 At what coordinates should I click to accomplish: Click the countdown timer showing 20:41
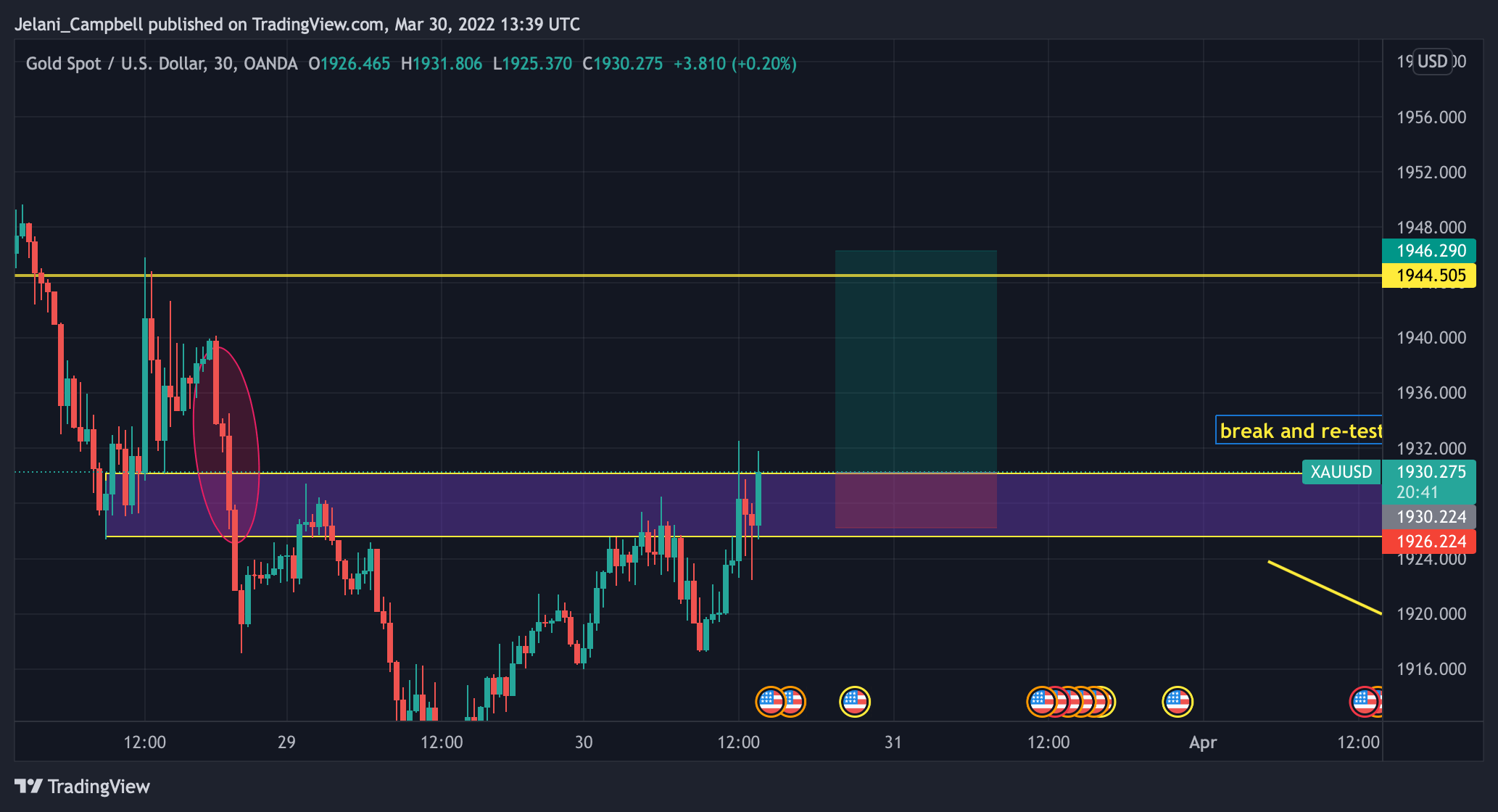(x=1416, y=492)
